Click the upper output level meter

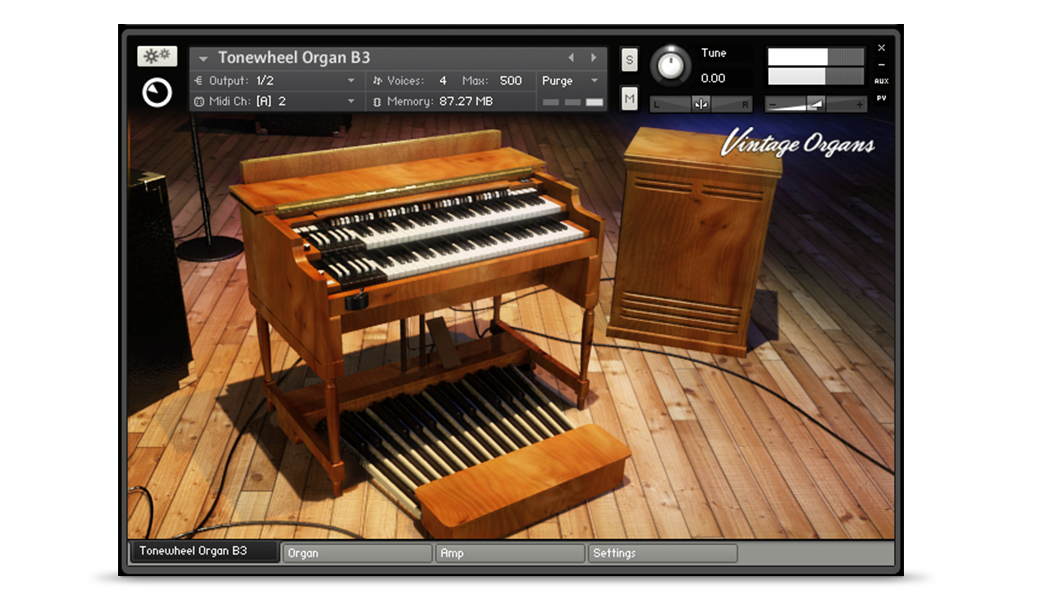[x=816, y=57]
